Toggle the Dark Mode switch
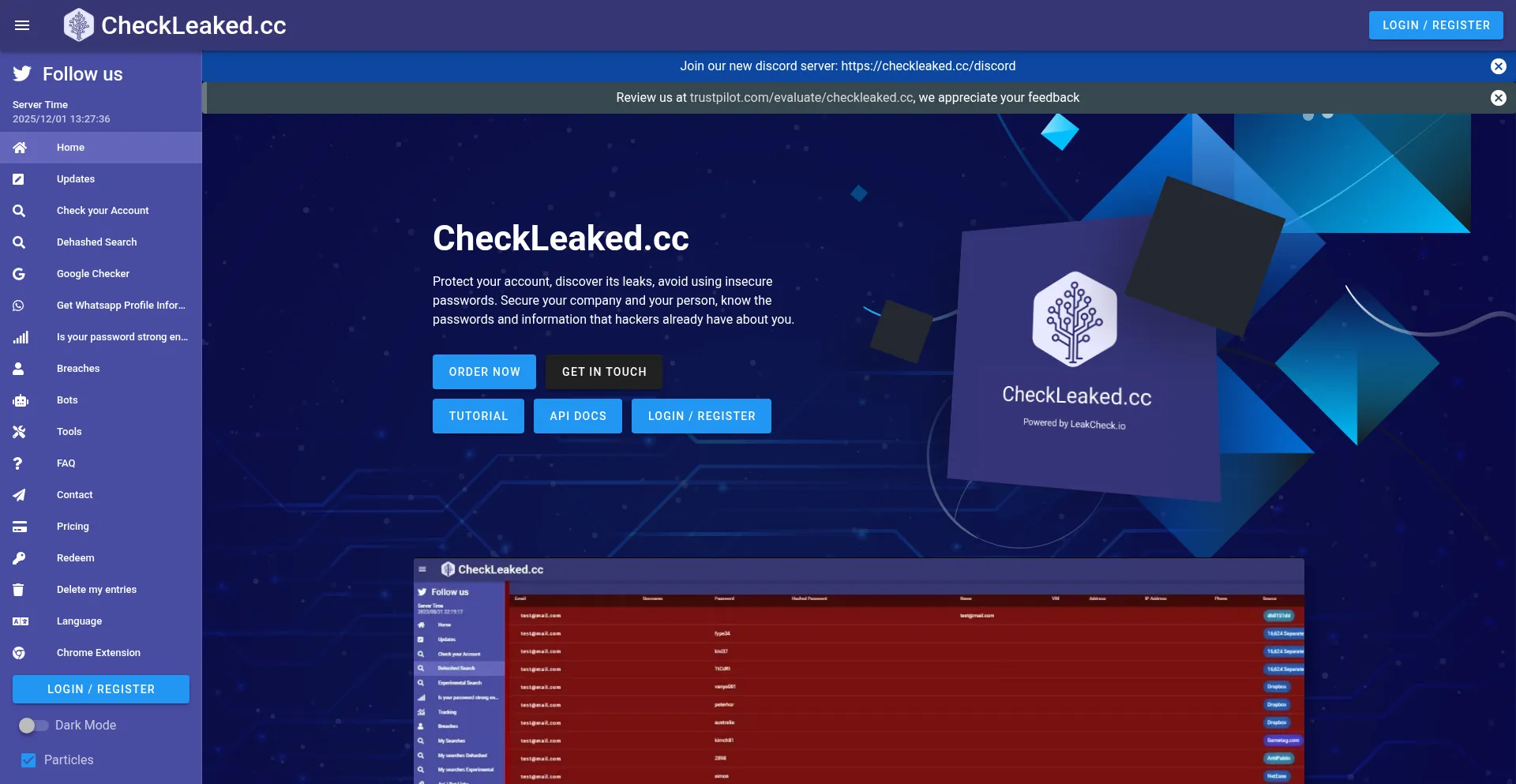Viewport: 1516px width, 784px height. pos(33,725)
